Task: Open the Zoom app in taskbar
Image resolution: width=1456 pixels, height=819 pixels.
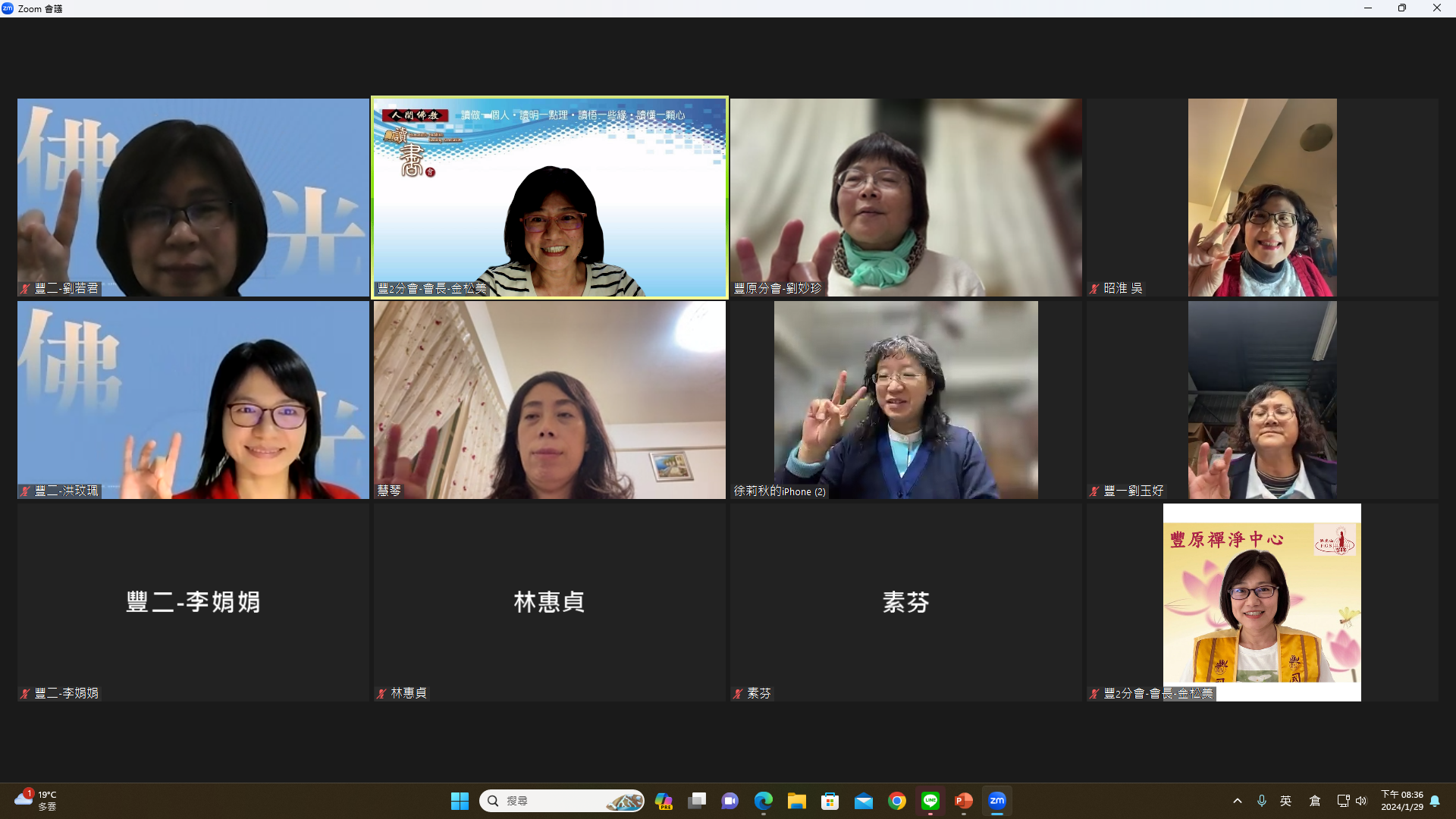Action: (x=996, y=801)
